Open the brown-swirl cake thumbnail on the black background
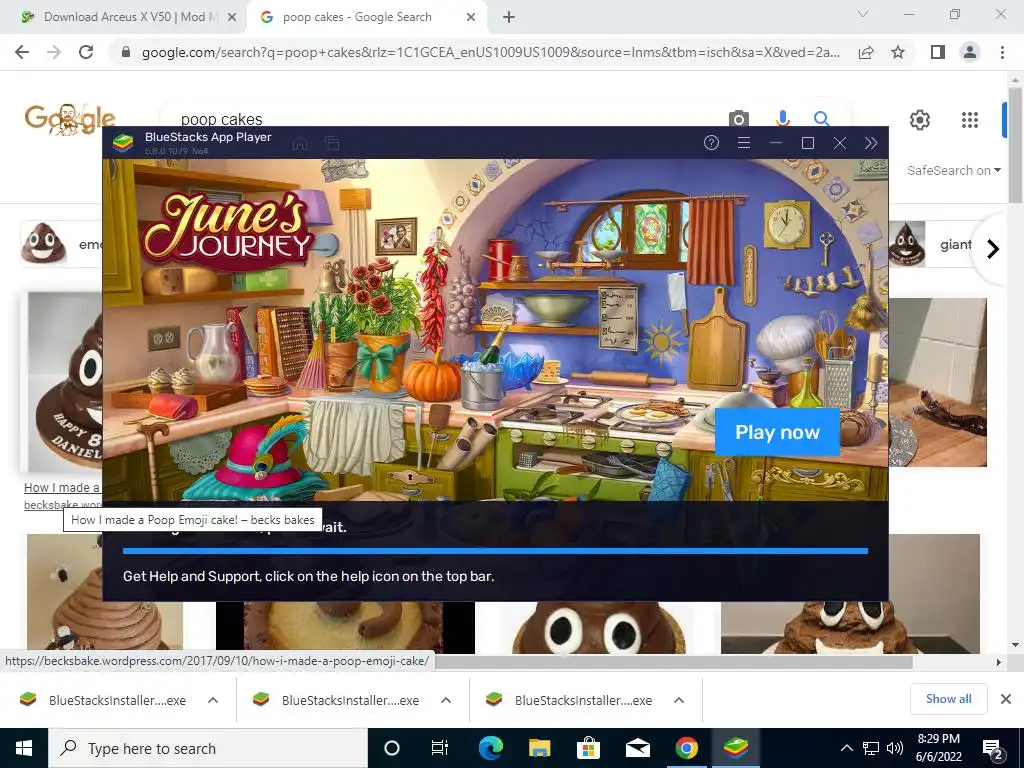 click(345, 628)
